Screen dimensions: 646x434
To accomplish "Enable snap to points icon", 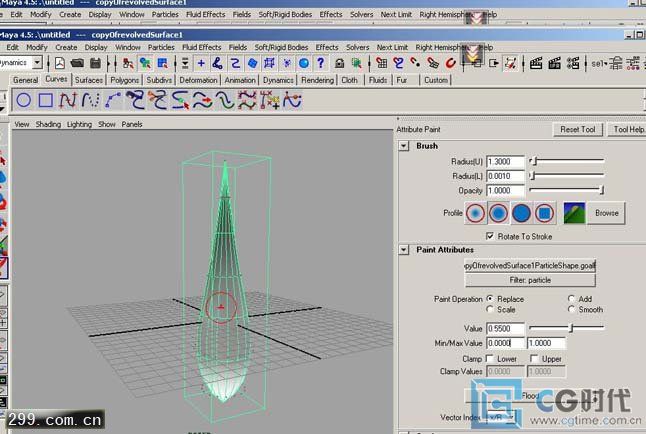I will point(415,63).
